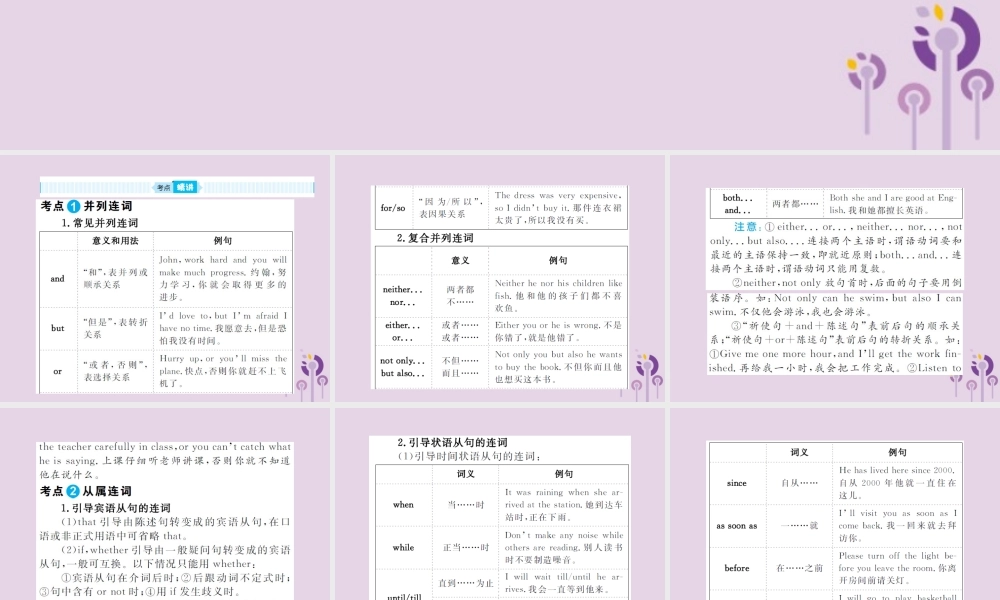Select the 'neither... nor...' cell

[403, 296]
